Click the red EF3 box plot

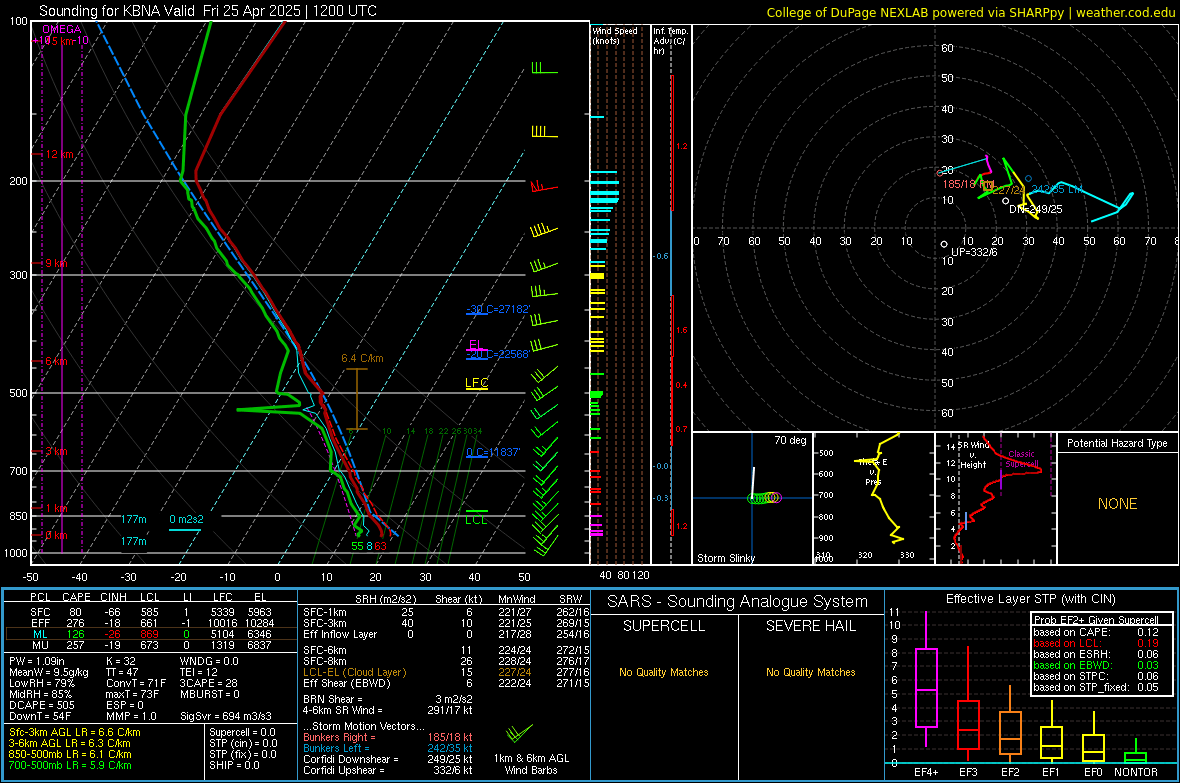click(x=968, y=704)
